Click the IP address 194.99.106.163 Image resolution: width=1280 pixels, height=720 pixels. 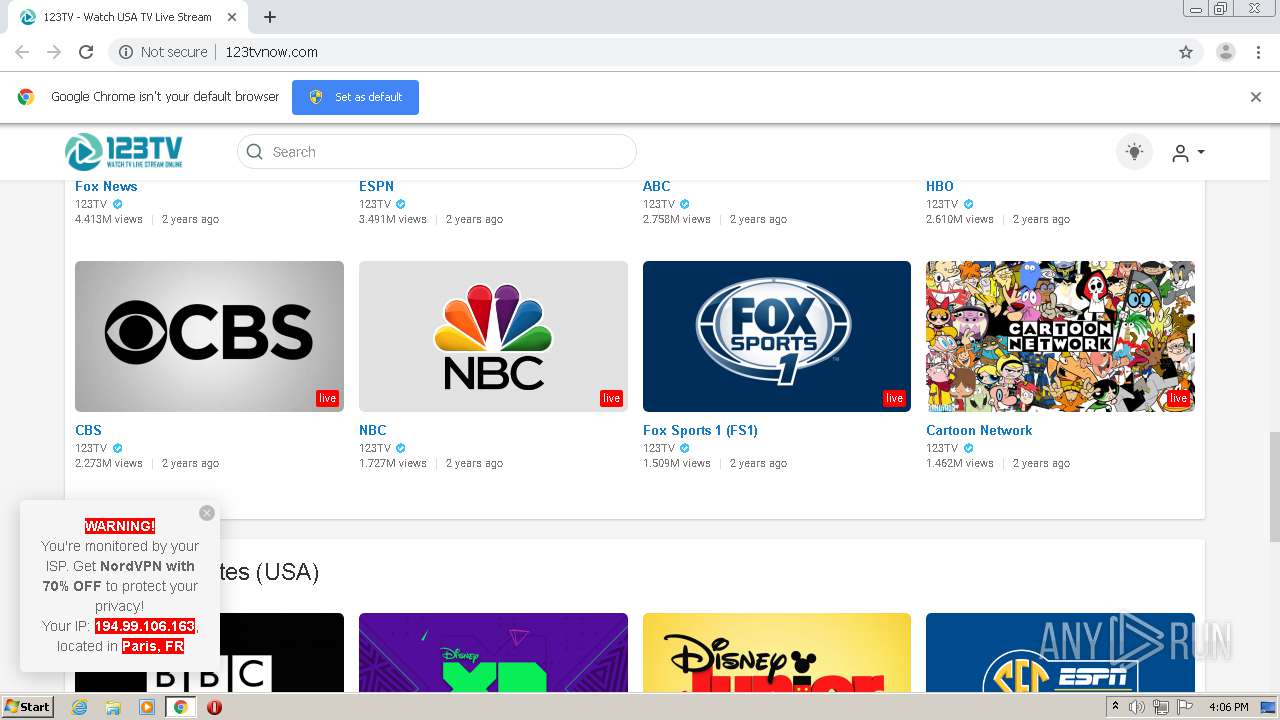click(x=145, y=626)
